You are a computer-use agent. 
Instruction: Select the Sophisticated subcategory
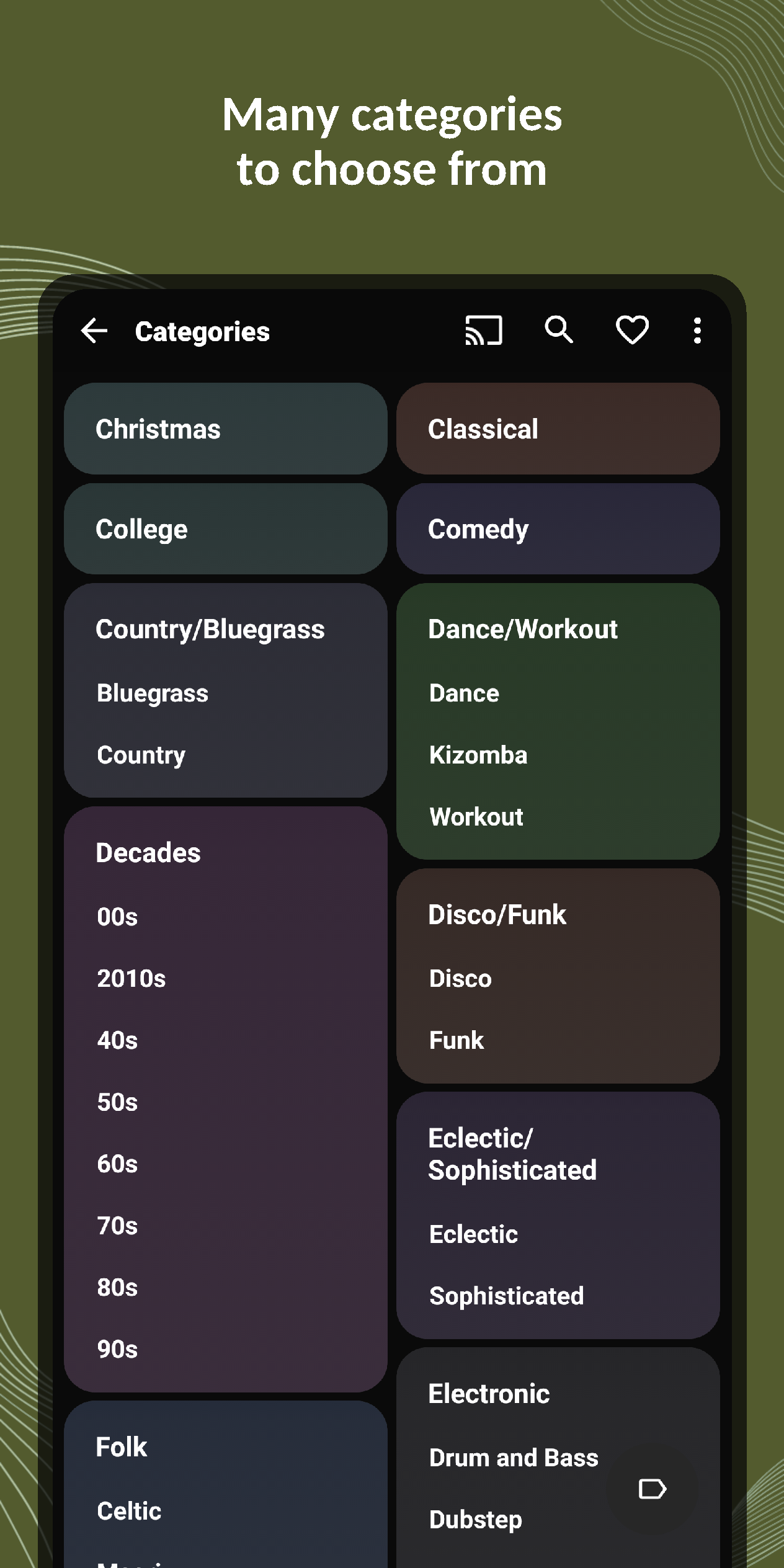507,1296
